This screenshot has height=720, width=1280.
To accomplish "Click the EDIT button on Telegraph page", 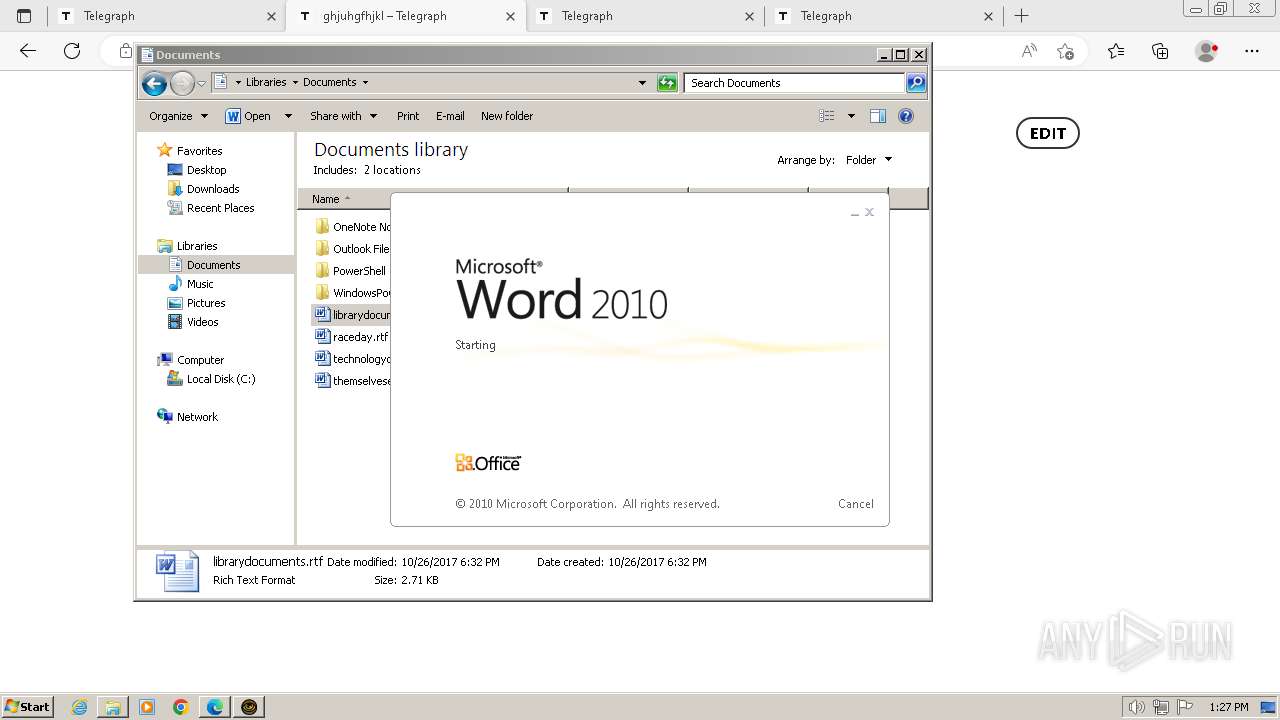I will pos(1048,133).
